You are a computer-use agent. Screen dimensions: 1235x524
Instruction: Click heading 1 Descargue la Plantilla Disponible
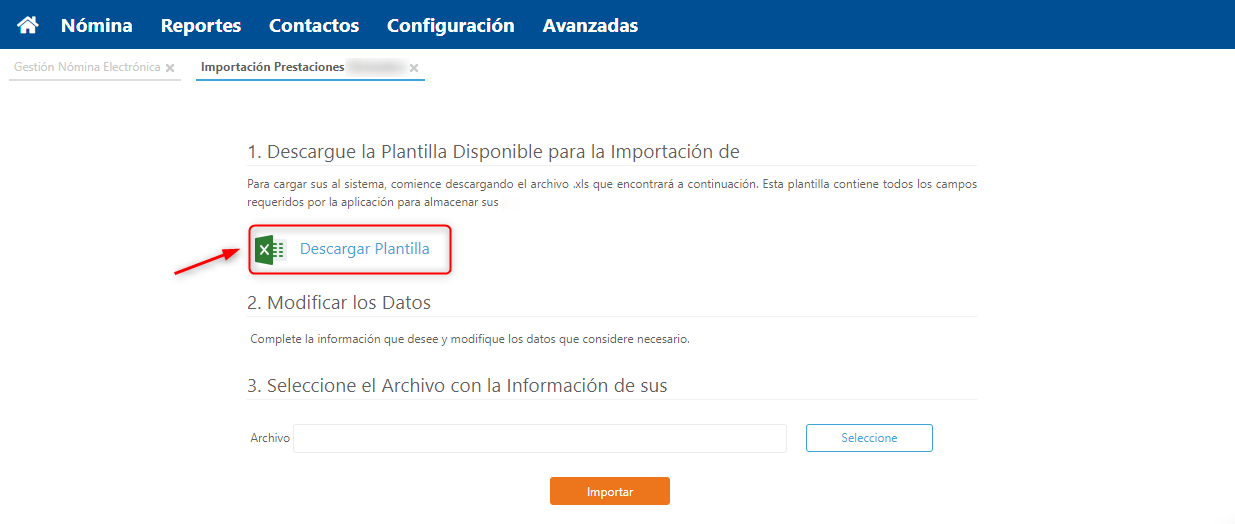[x=493, y=151]
